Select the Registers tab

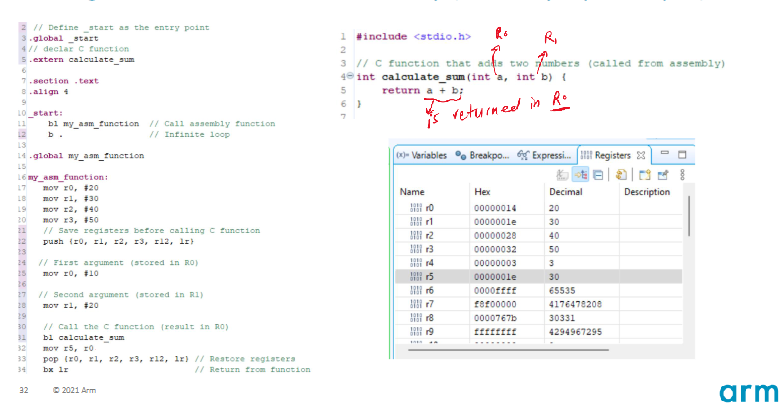[612, 155]
